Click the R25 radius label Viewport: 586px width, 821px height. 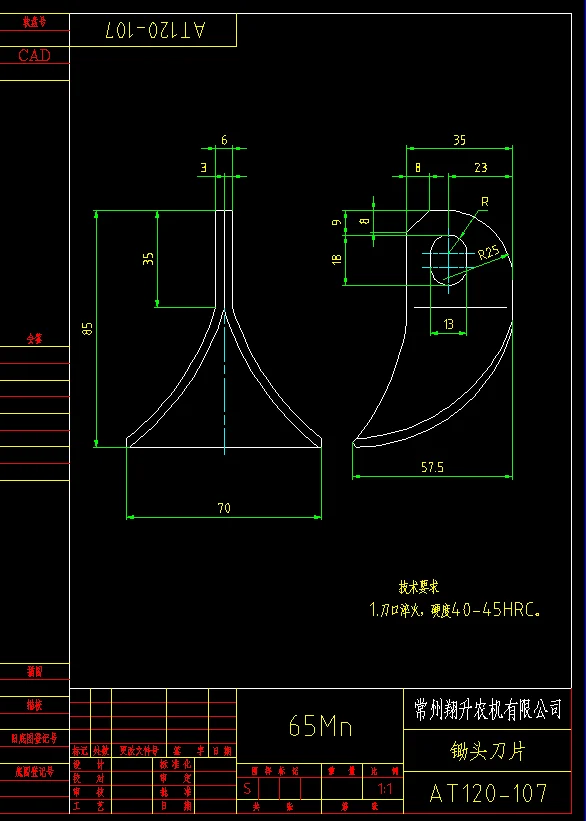click(x=489, y=253)
